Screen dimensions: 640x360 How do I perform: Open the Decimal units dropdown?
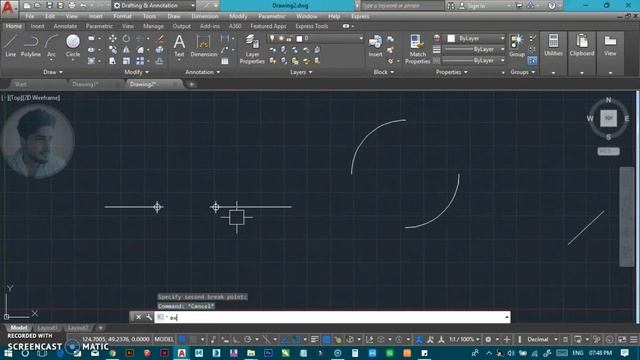coord(542,339)
